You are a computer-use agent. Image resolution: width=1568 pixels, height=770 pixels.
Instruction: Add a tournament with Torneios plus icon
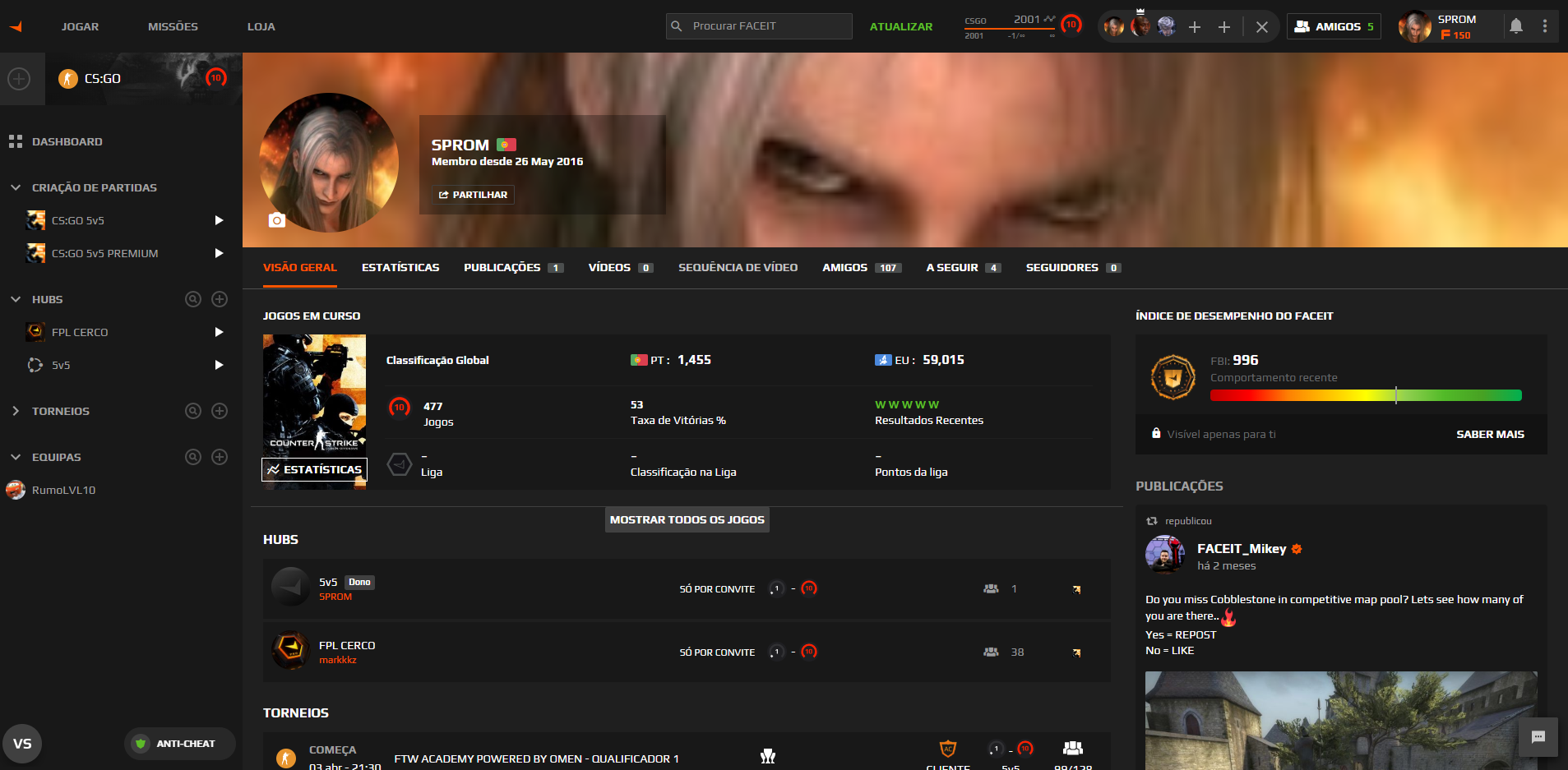(220, 411)
